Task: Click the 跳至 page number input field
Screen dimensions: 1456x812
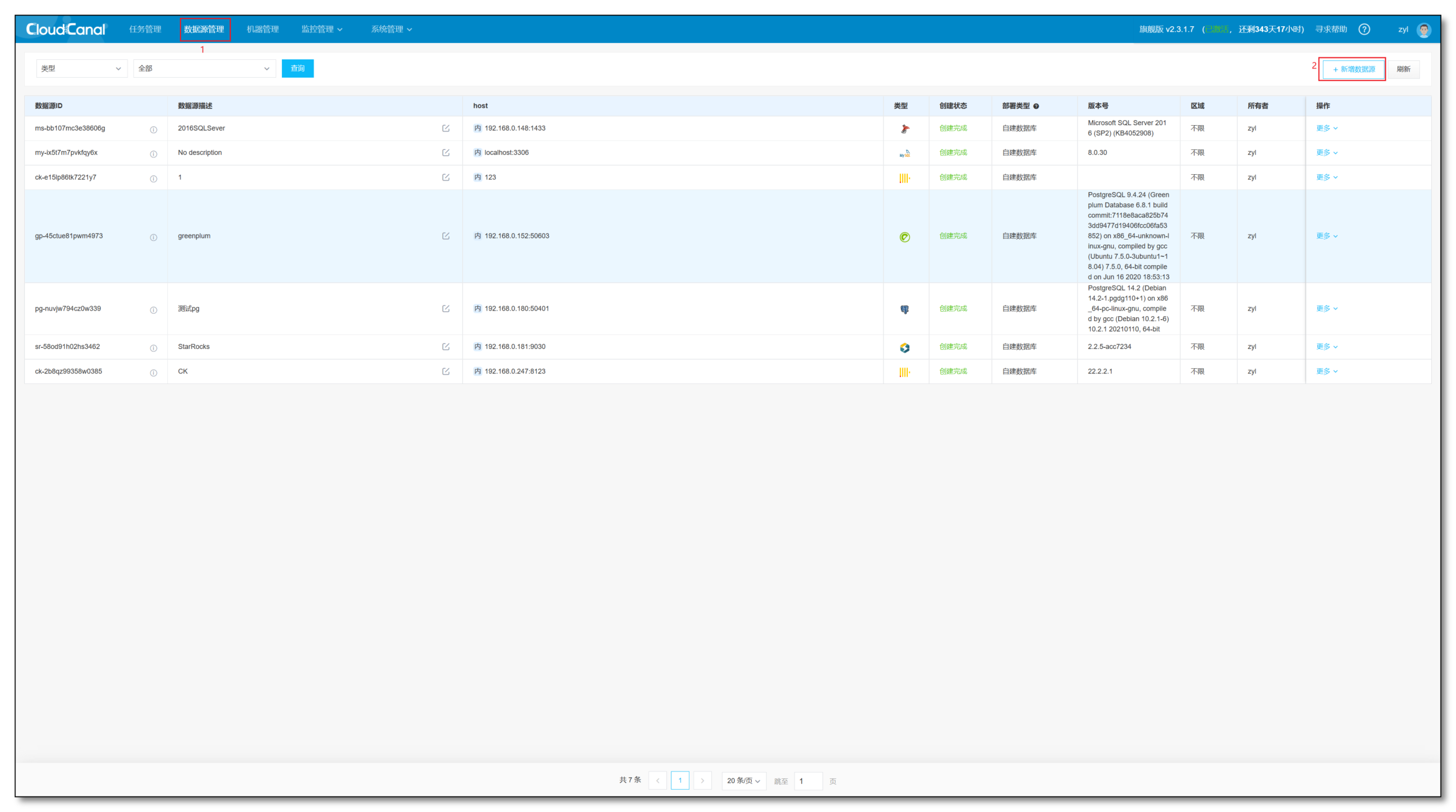Action: [x=809, y=780]
